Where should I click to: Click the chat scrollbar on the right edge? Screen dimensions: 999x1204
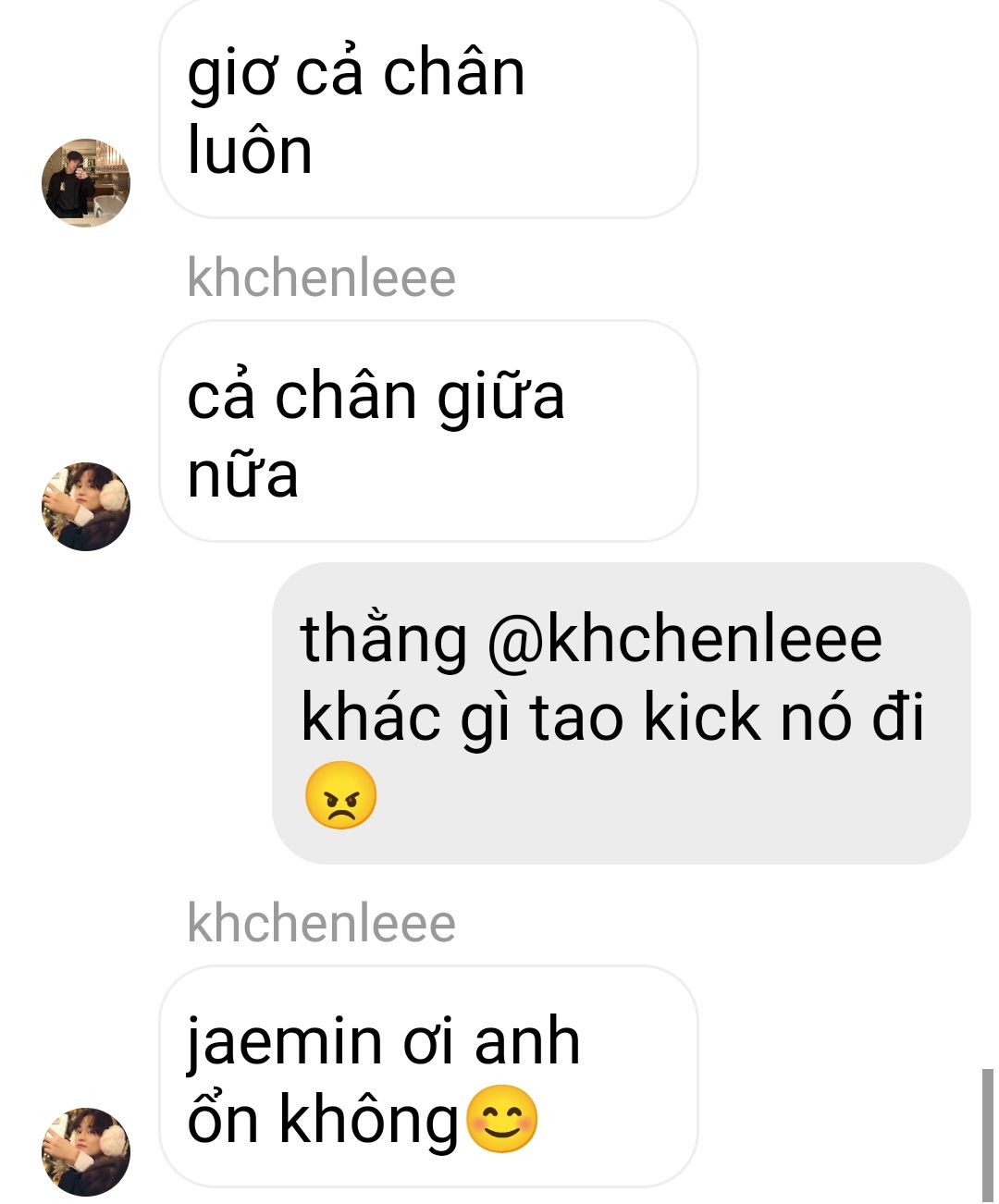point(988,1136)
